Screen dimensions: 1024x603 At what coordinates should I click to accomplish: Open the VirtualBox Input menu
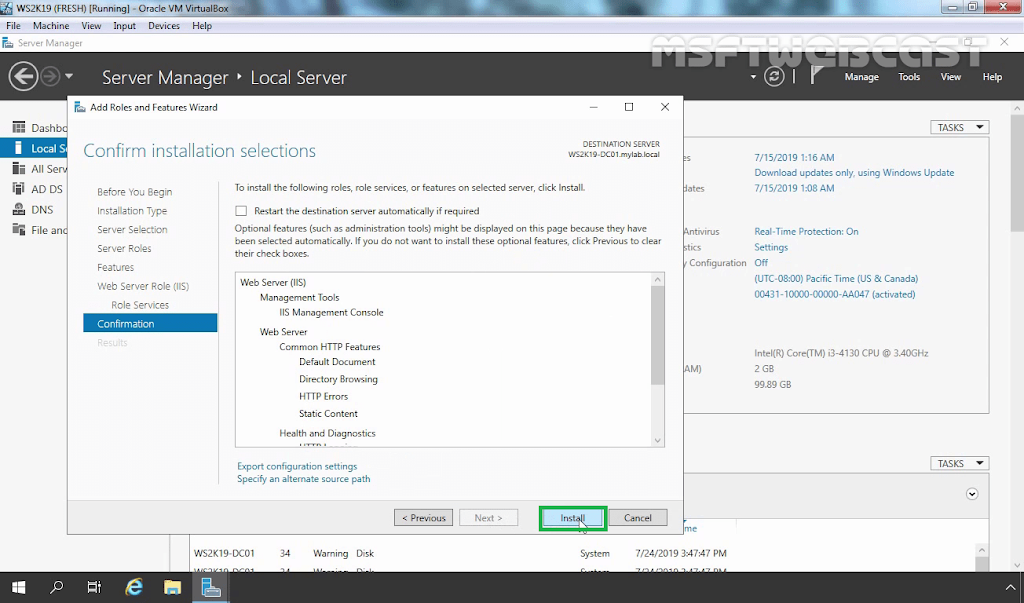[x=124, y=26]
